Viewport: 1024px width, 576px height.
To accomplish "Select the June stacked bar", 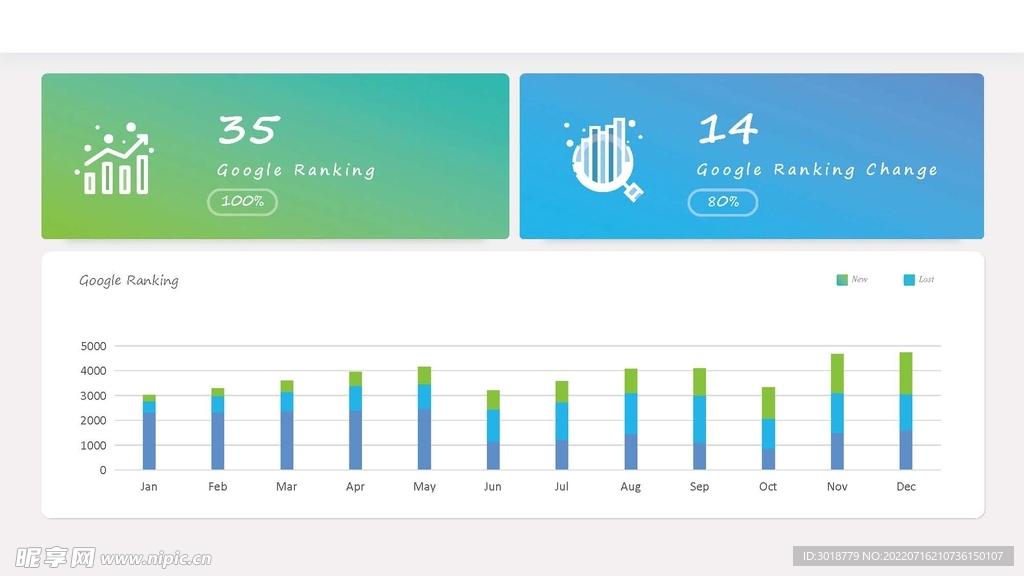I will tap(493, 430).
